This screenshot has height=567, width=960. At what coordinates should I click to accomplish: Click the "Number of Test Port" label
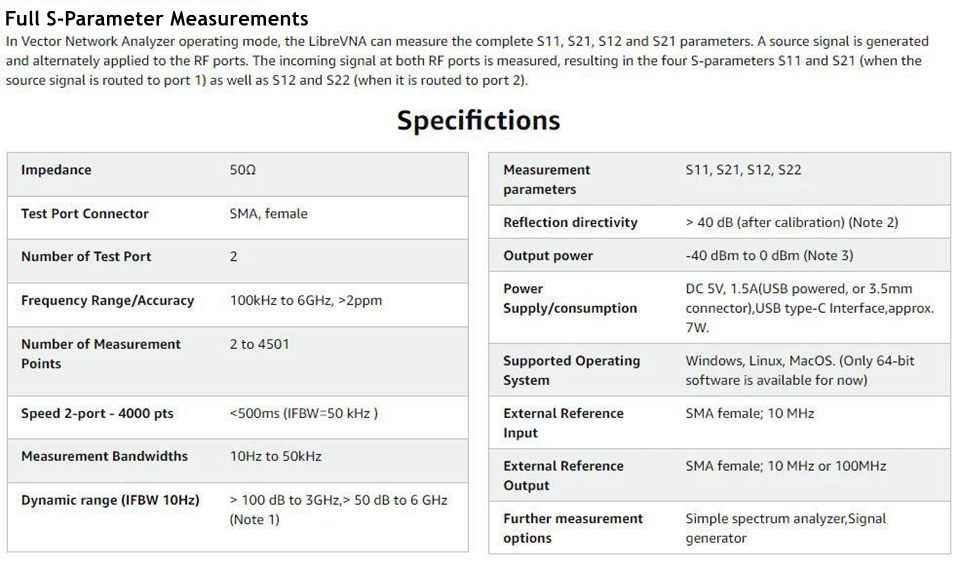click(86, 256)
